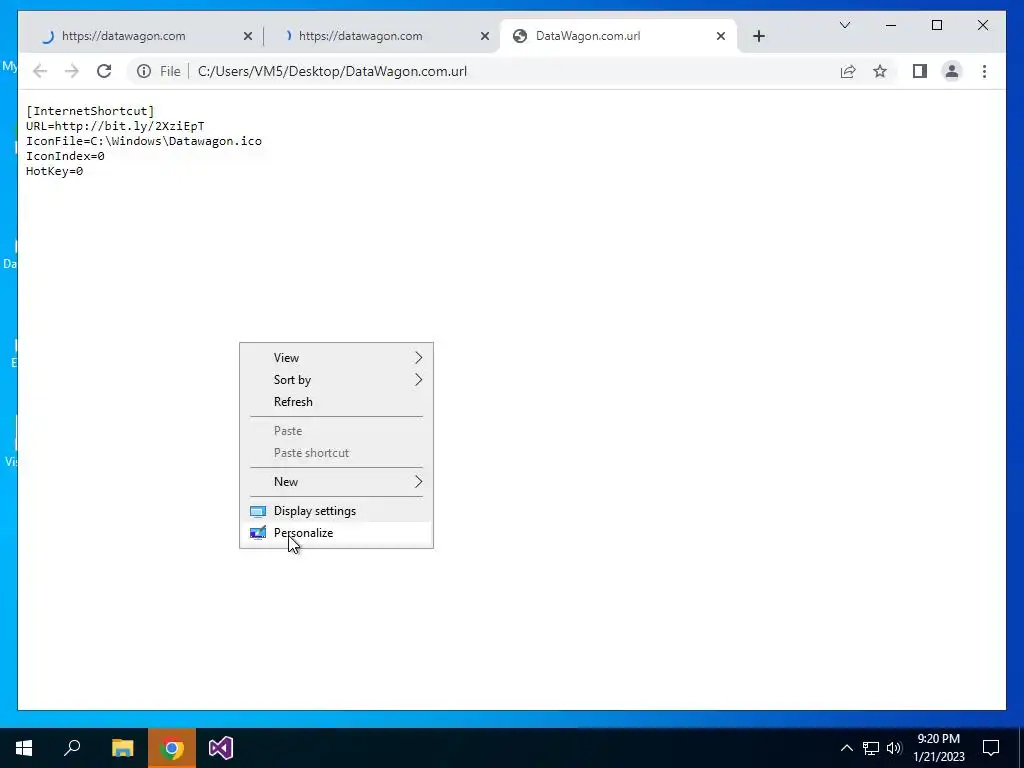Open the Windows Start menu
The width and height of the screenshot is (1024, 768).
click(24, 748)
